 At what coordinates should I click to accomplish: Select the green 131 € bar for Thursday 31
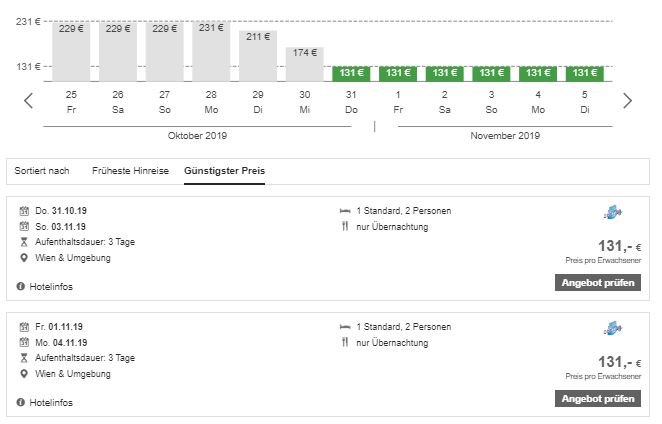coord(351,73)
